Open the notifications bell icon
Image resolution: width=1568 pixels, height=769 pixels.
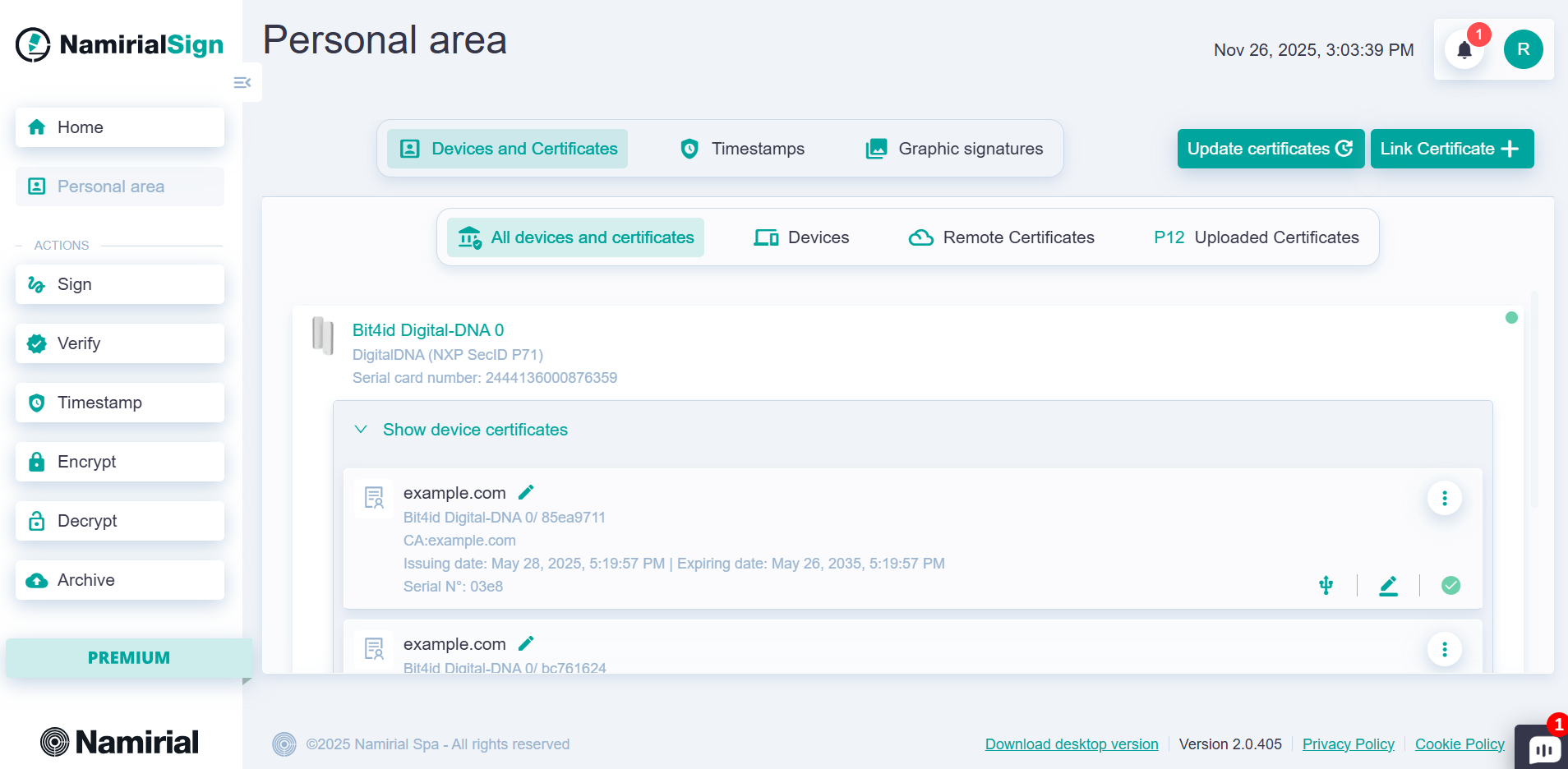tap(1464, 50)
